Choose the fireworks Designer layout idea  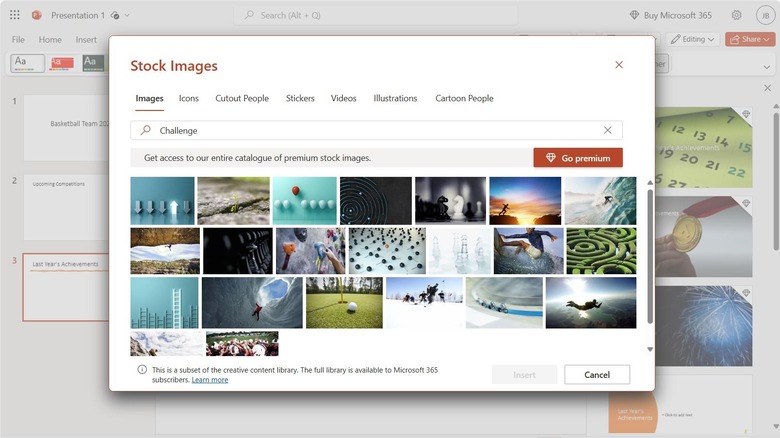(703, 326)
